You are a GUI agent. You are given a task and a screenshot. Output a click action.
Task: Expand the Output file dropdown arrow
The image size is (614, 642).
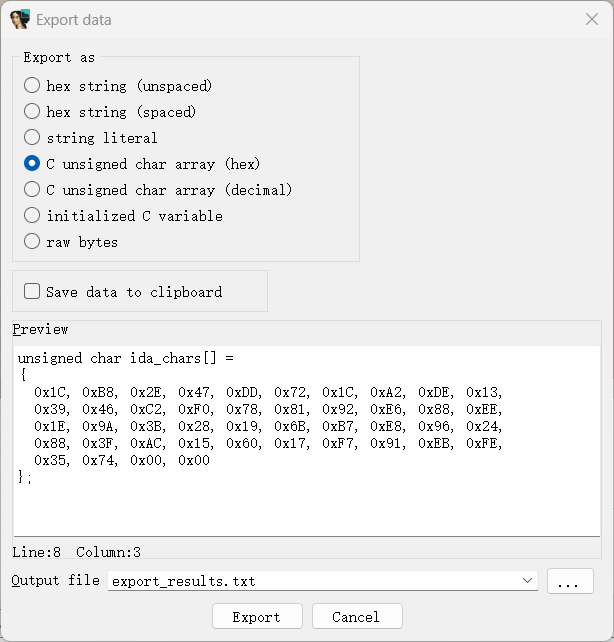pos(527,581)
